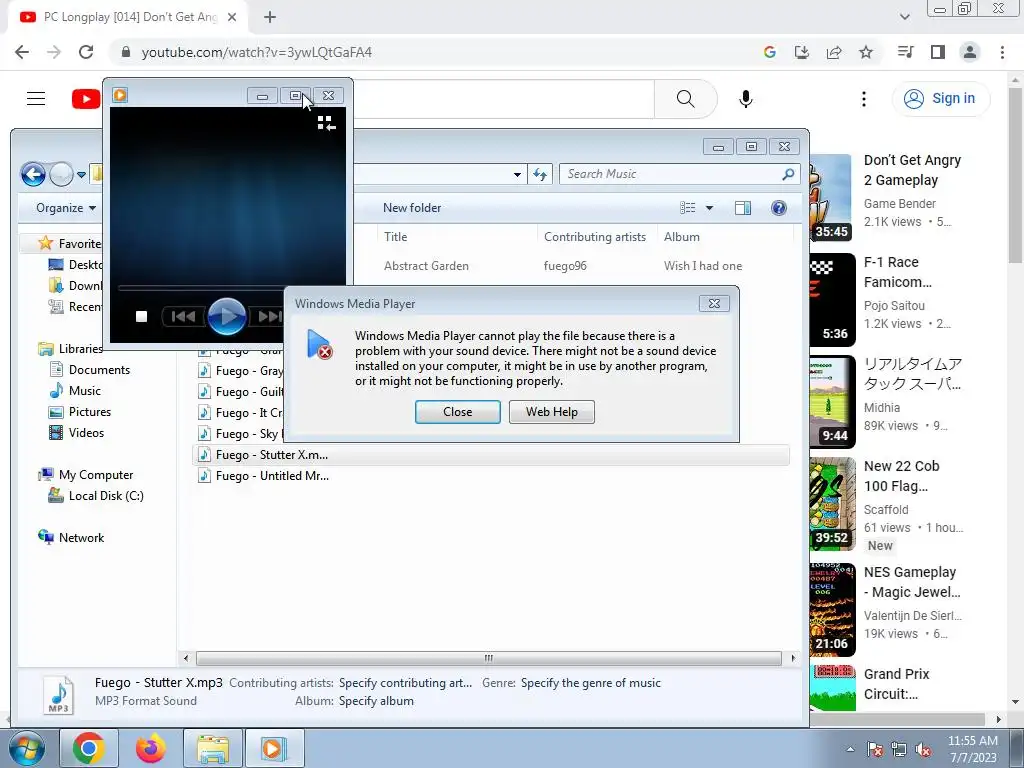The height and width of the screenshot is (768, 1024).
Task: Open Explorer recent locations dropdown arrow
Action: (x=81, y=174)
